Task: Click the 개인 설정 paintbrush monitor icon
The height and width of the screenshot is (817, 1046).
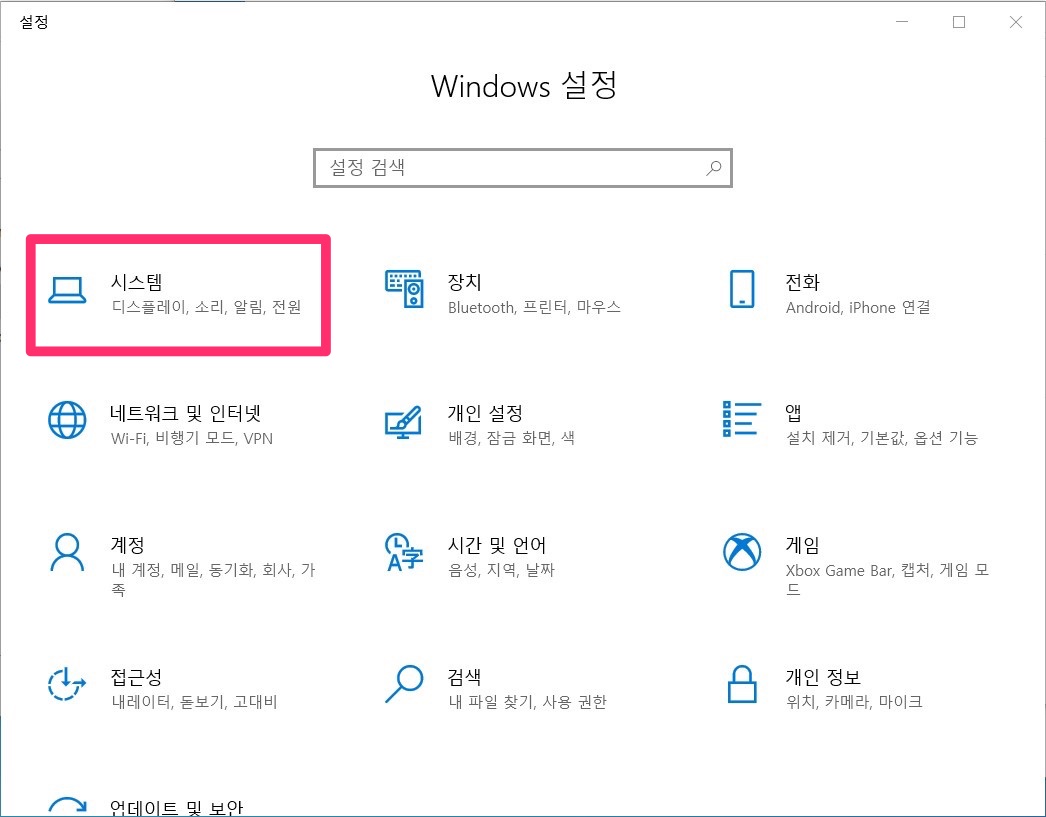Action: pyautogui.click(x=404, y=422)
